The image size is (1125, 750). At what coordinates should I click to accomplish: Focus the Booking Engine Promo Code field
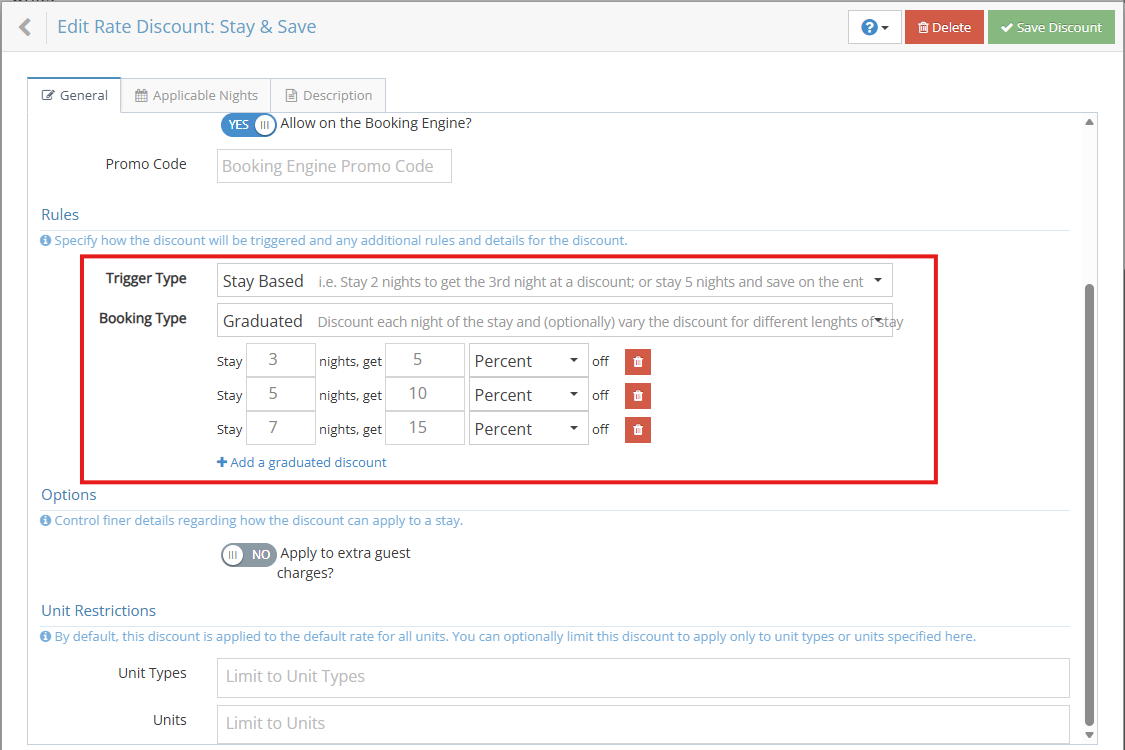334,166
